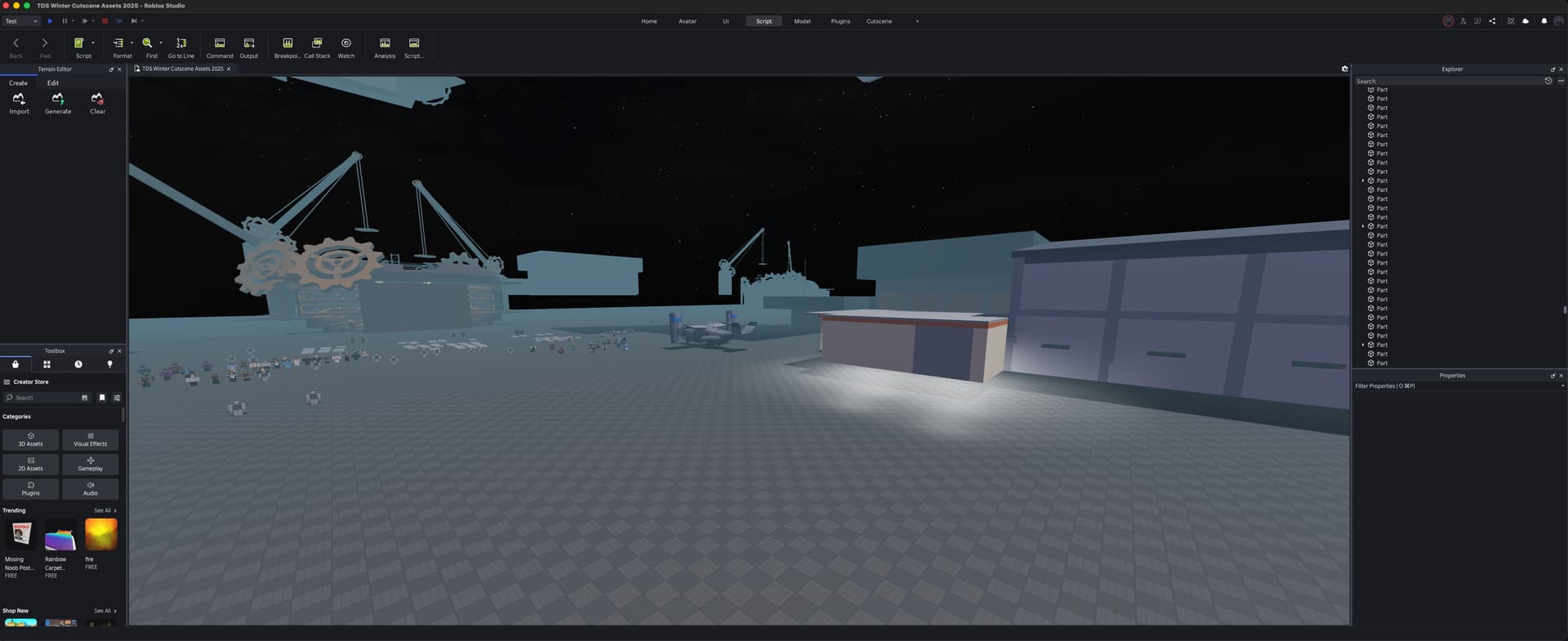Open the Command bar panel

(x=220, y=47)
